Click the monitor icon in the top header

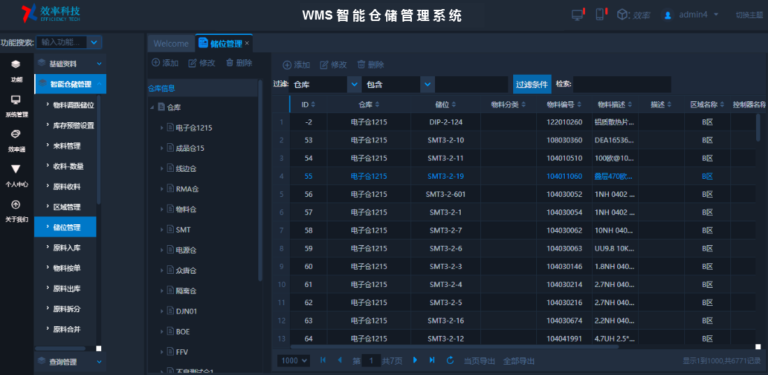tap(577, 15)
